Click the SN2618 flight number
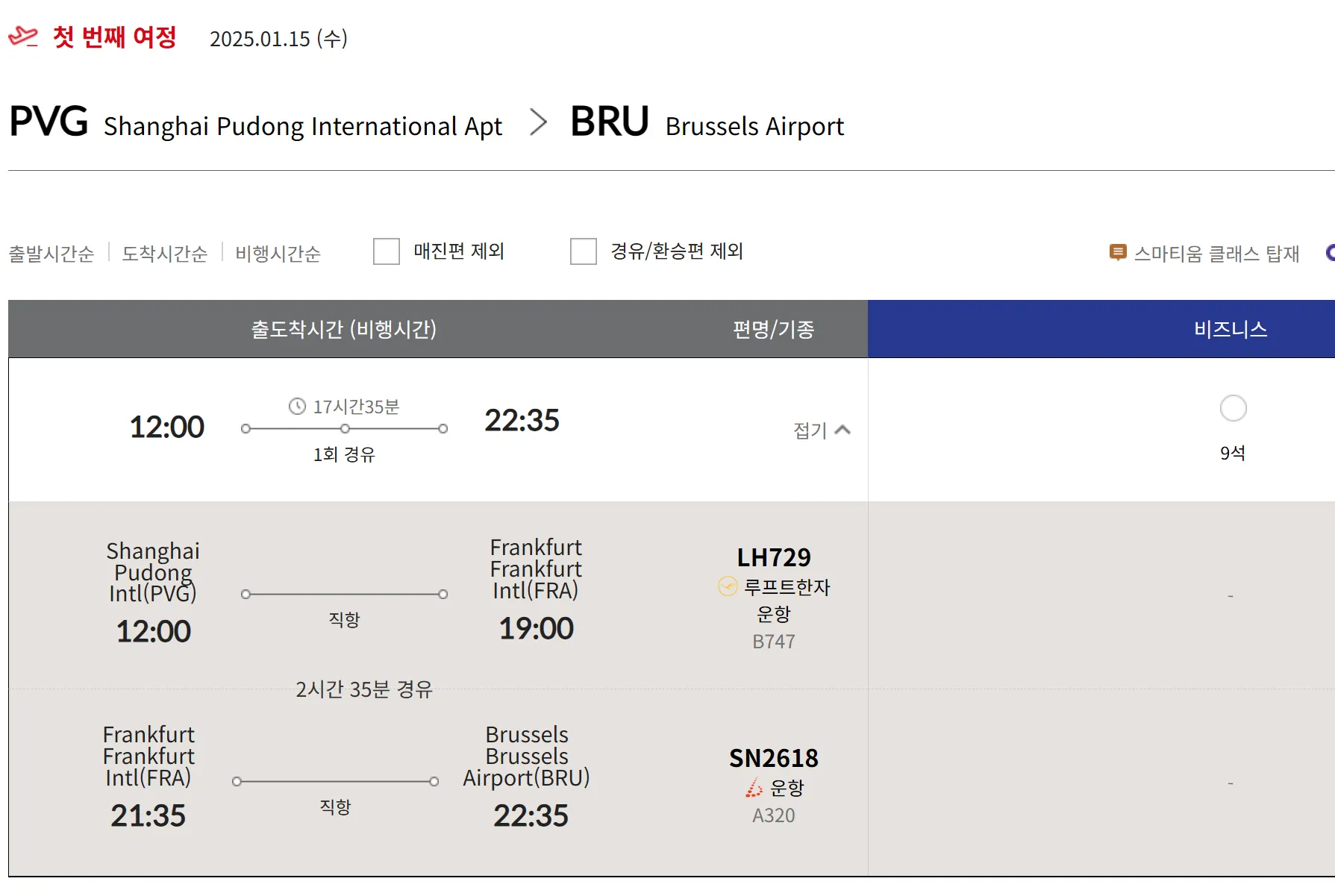1335x896 pixels. click(x=774, y=758)
